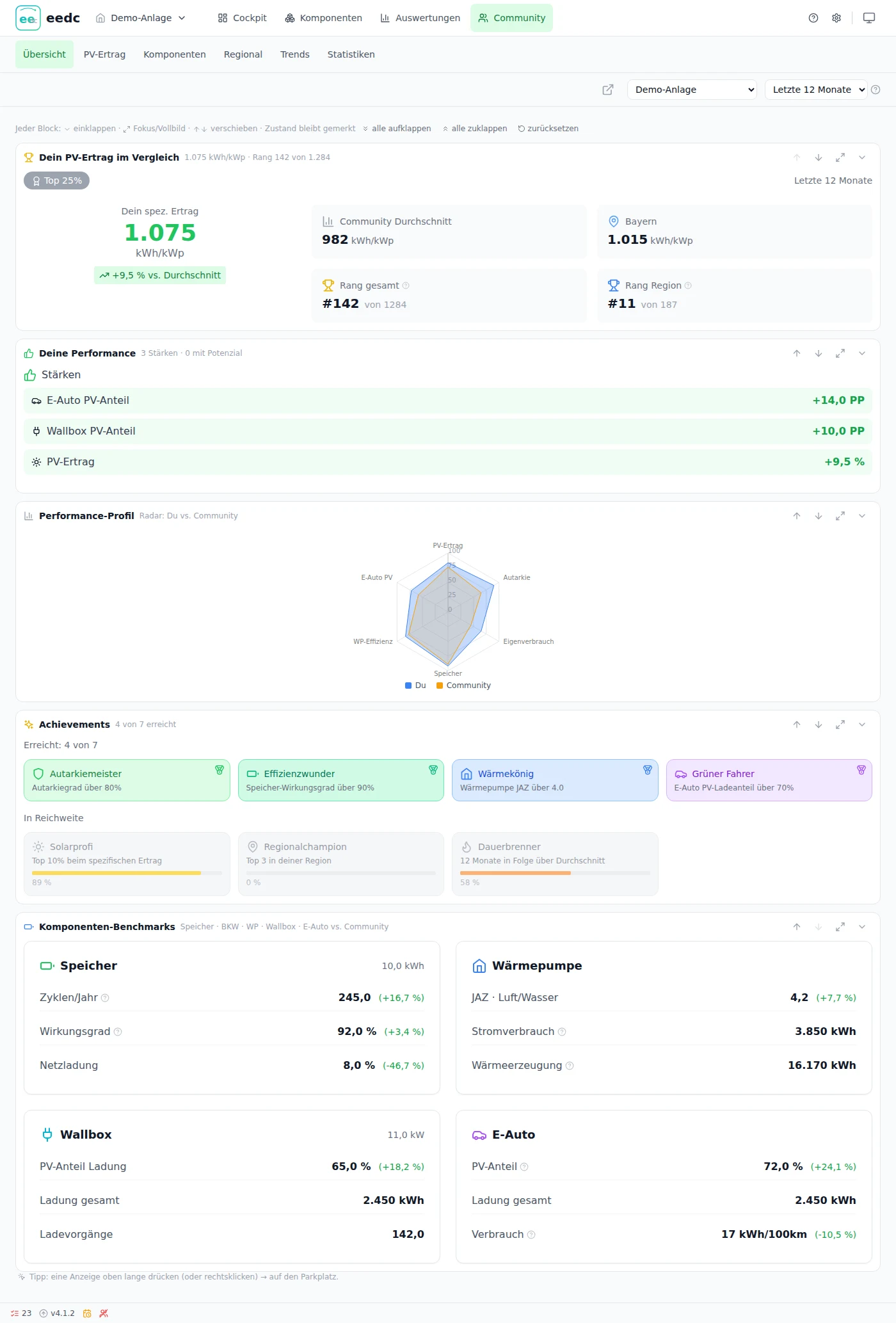Click info icon beside Wärmeerzeugung
896x1323 pixels.
(570, 1066)
